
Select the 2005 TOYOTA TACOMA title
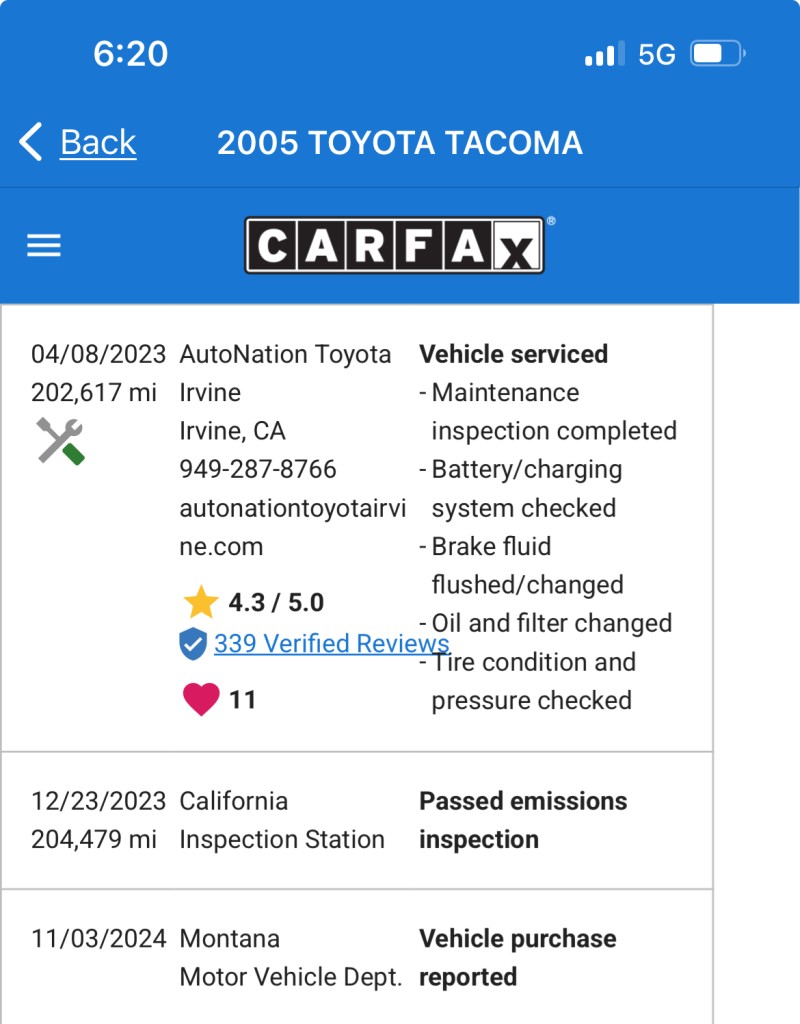(x=400, y=142)
